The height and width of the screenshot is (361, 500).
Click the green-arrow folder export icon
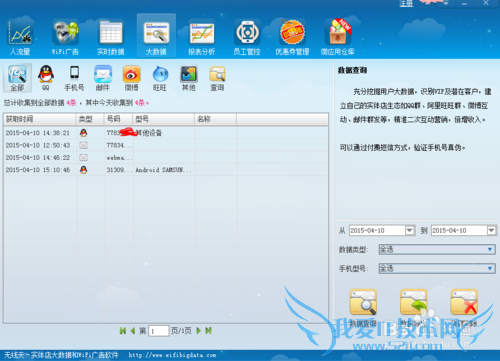[x=413, y=303]
